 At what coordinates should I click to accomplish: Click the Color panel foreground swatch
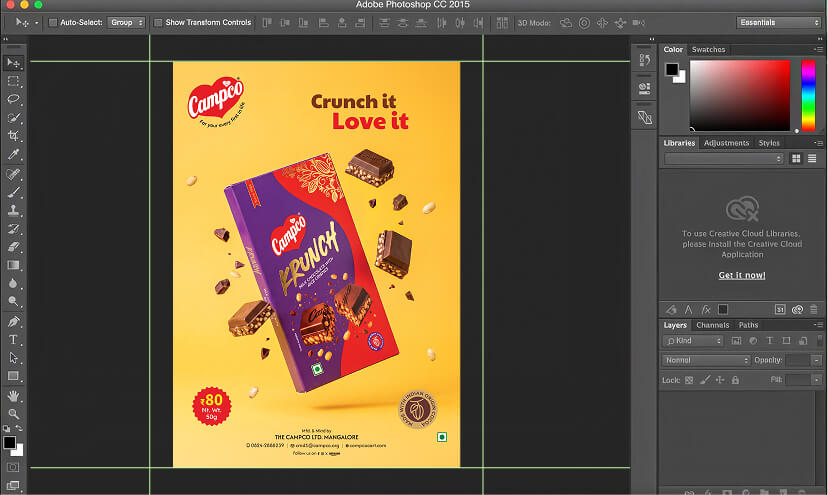coord(672,69)
